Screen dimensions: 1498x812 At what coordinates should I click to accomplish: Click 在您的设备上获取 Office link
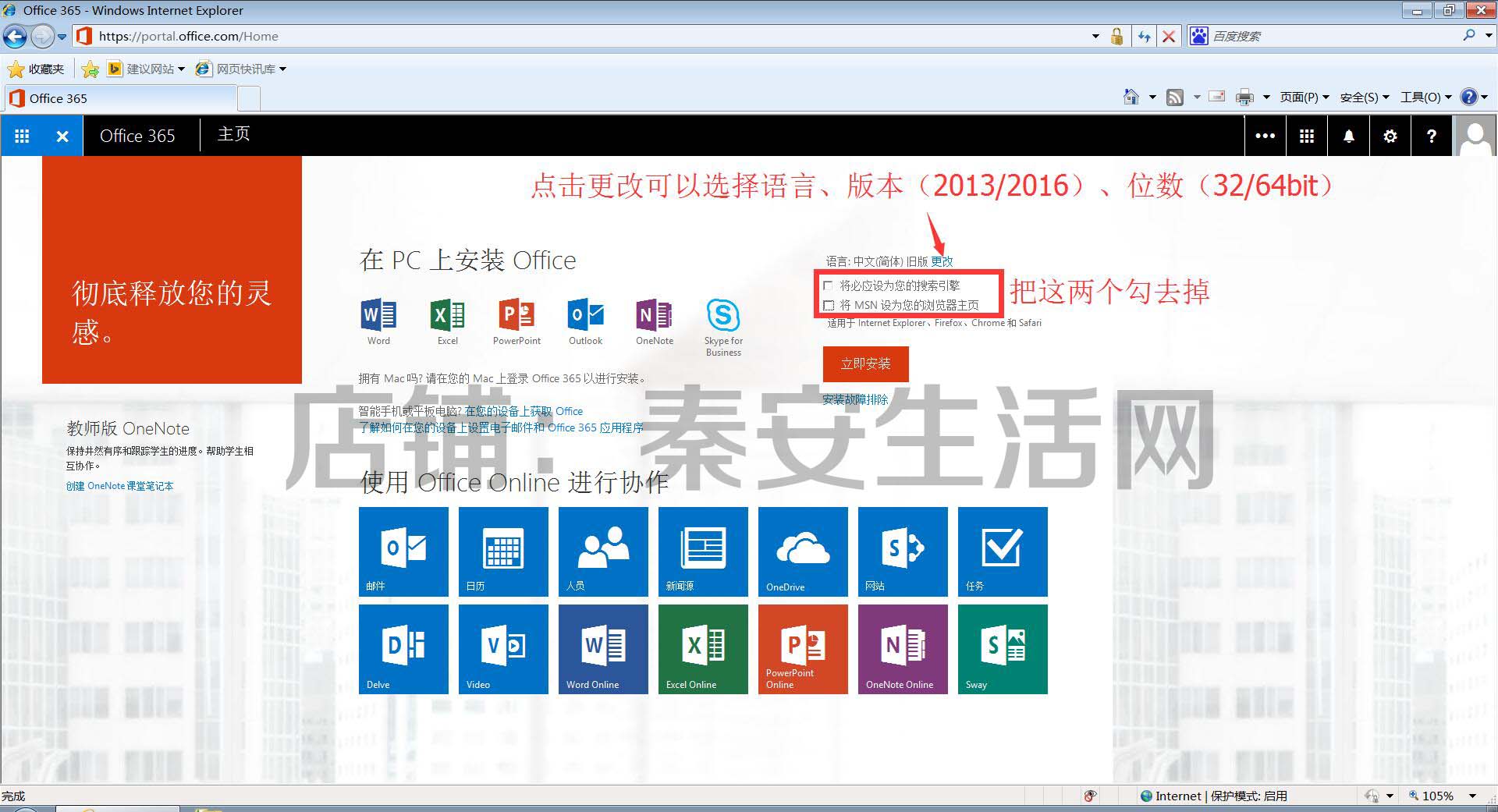[524, 411]
